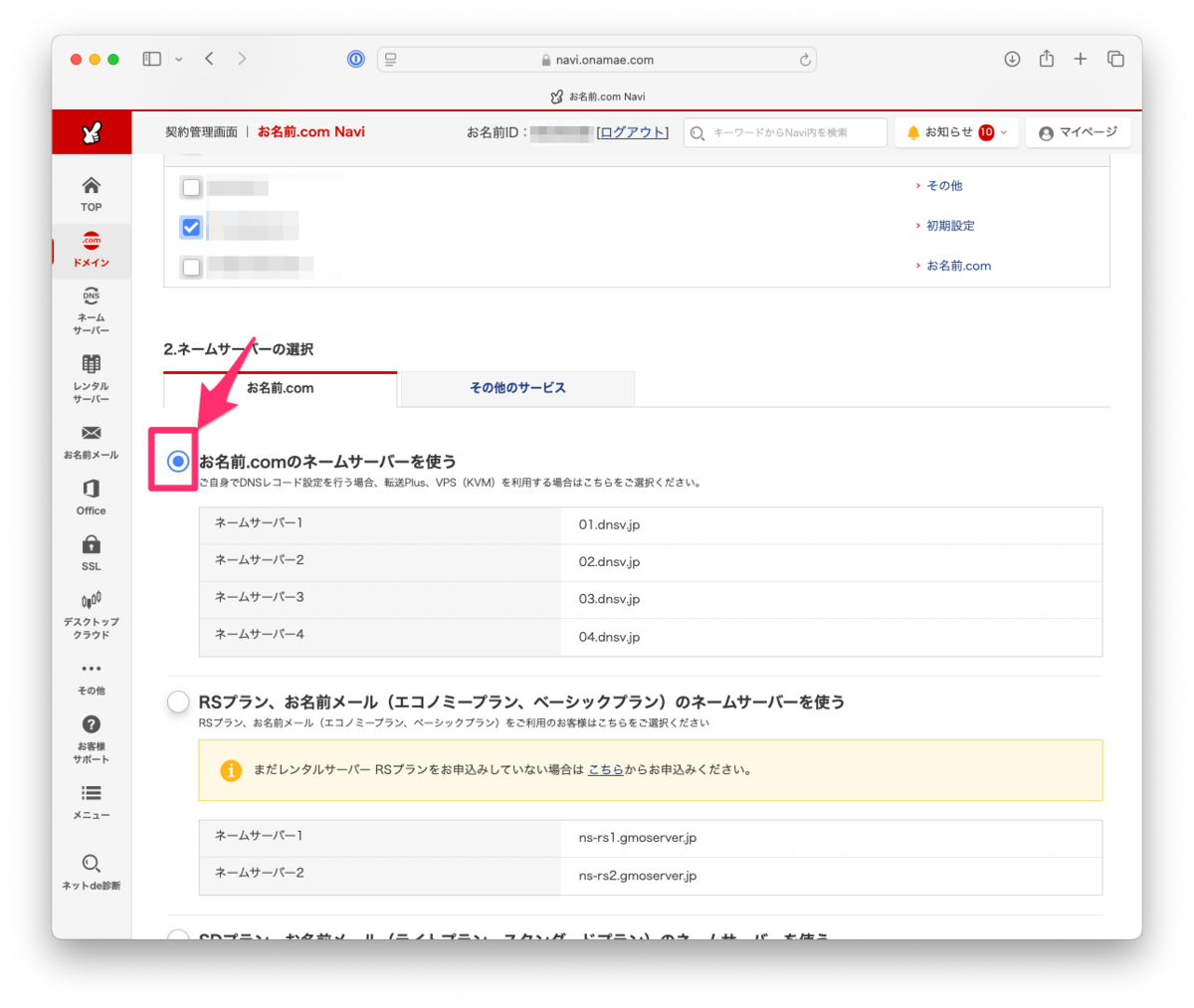Show the tab overview icon
Viewport: 1194px width, 1008px height.
1115,60
